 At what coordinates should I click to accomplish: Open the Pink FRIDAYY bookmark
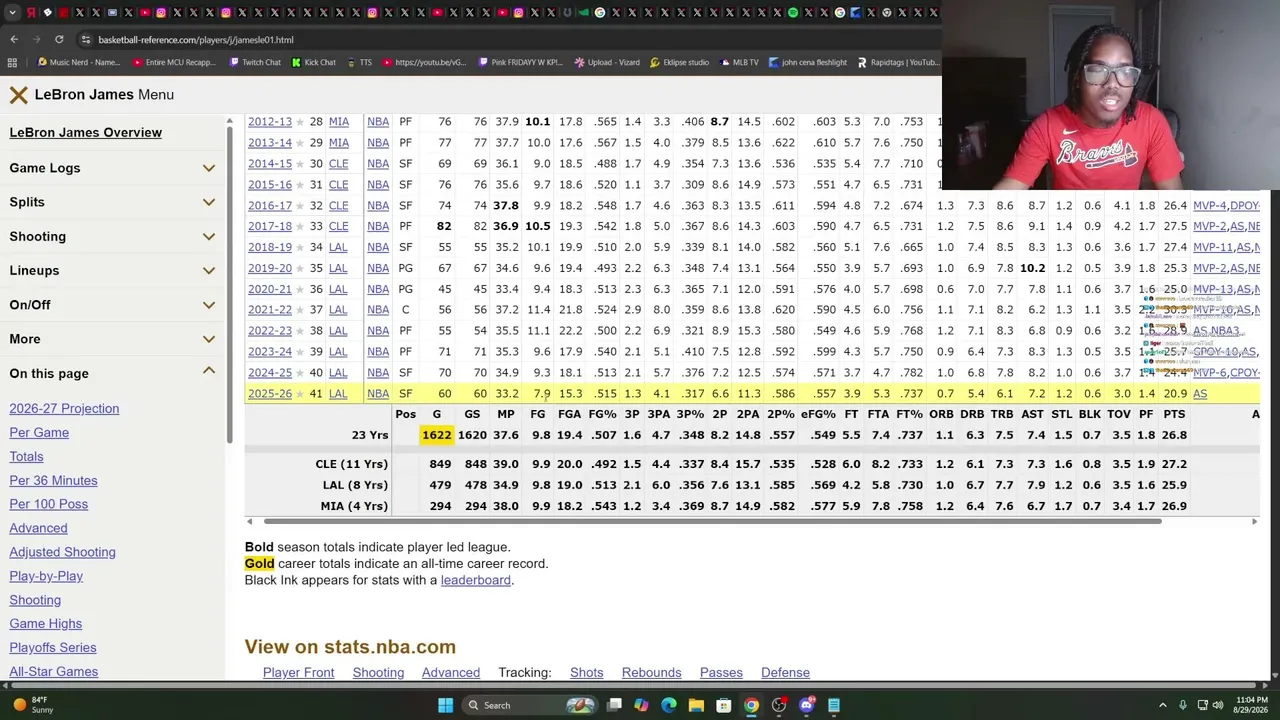520,63
